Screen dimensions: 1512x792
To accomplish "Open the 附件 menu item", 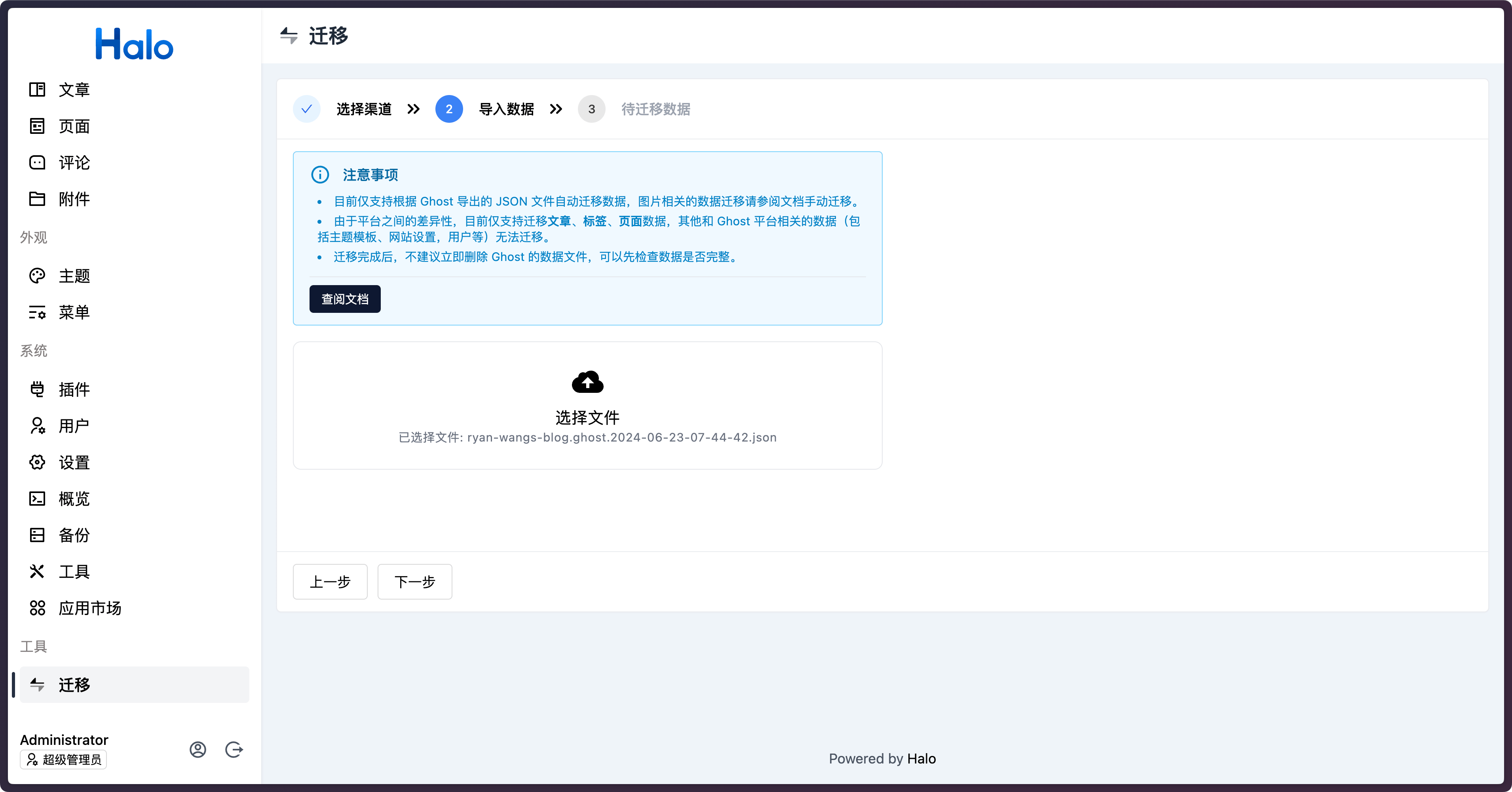I will tap(74, 199).
